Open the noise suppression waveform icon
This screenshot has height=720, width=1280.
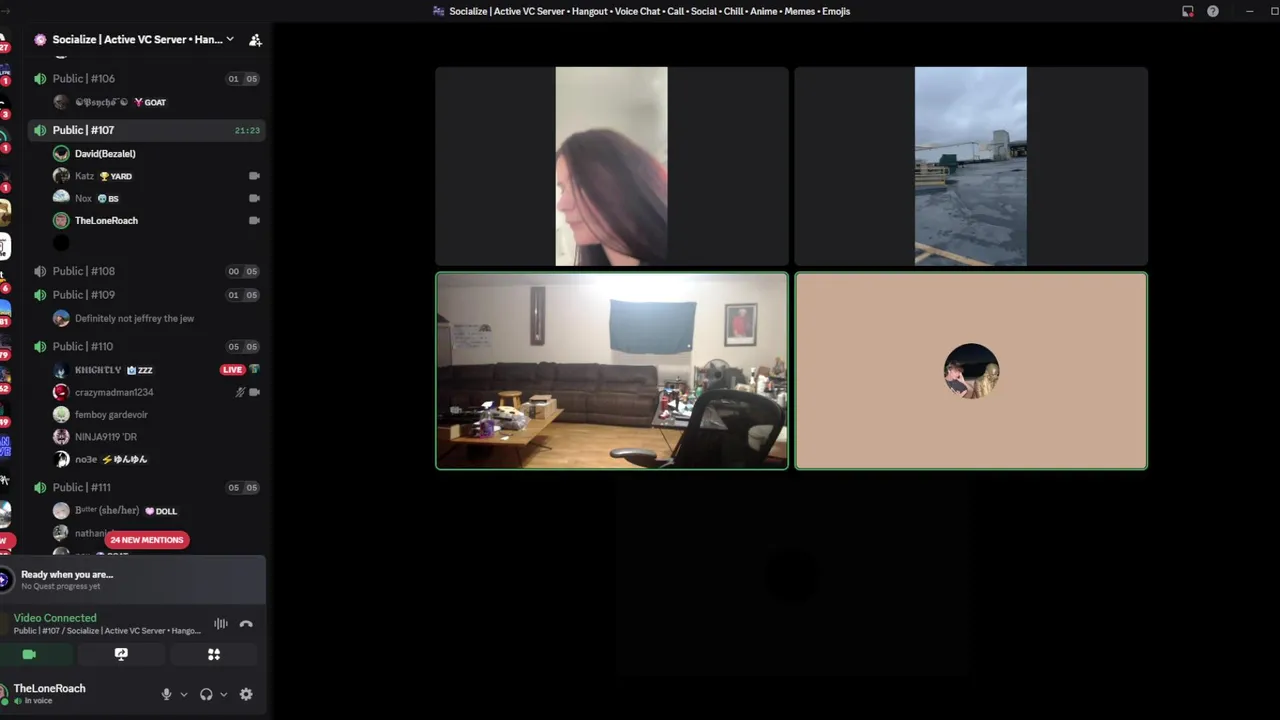(221, 624)
